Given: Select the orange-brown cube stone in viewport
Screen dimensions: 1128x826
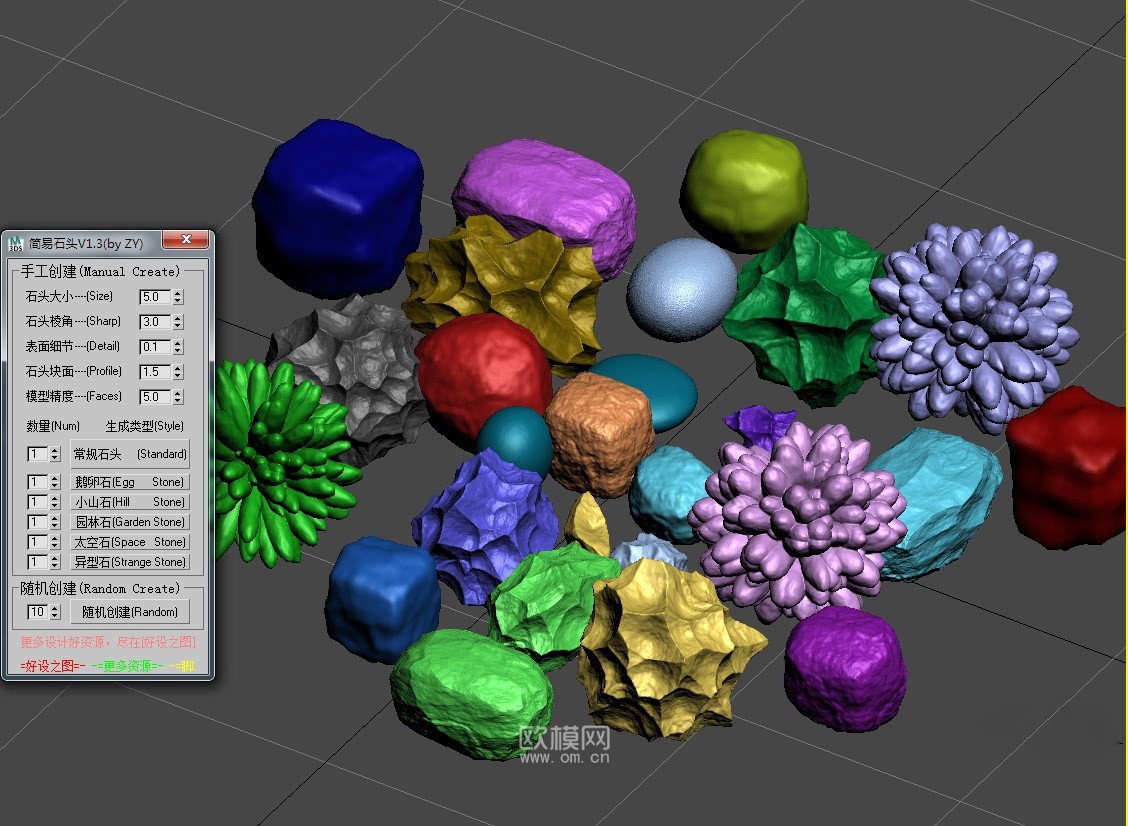Looking at the screenshot, I should pyautogui.click(x=601, y=433).
